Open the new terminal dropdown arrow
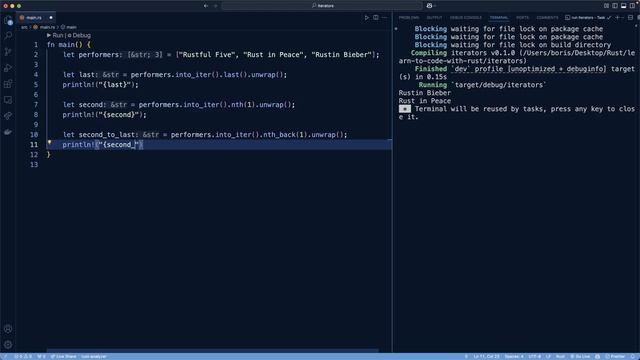640x360 pixels. pos(623,18)
